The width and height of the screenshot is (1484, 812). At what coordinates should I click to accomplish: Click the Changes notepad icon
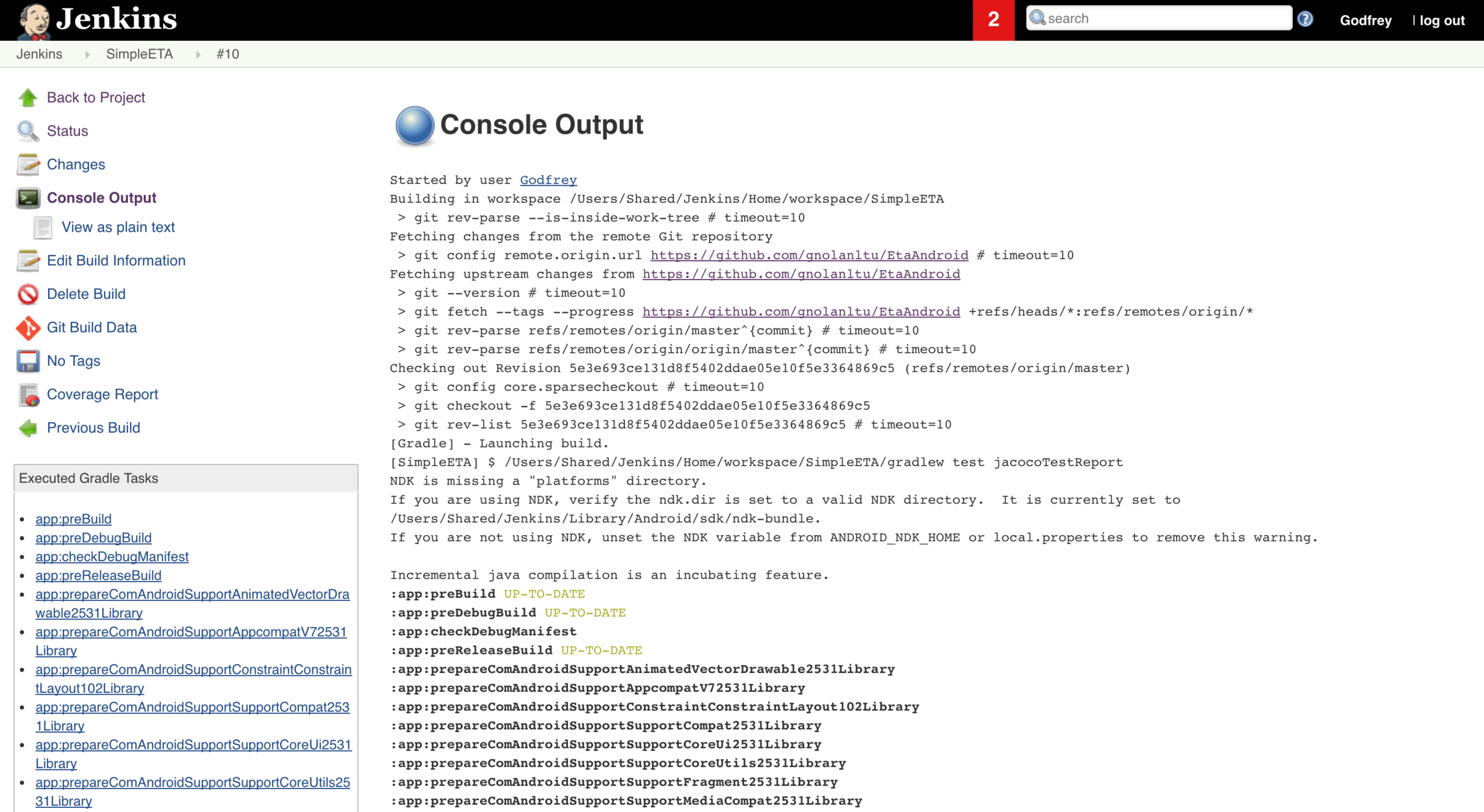click(28, 164)
